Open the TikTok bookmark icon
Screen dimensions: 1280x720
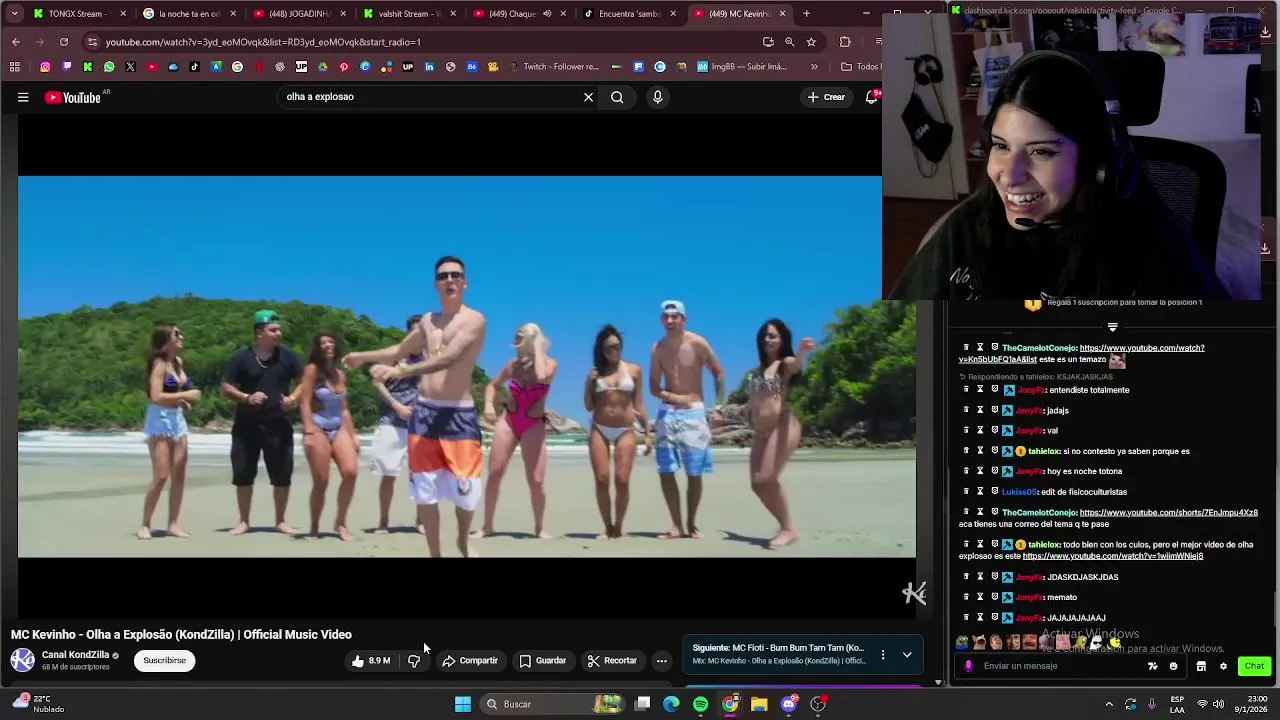tap(194, 67)
